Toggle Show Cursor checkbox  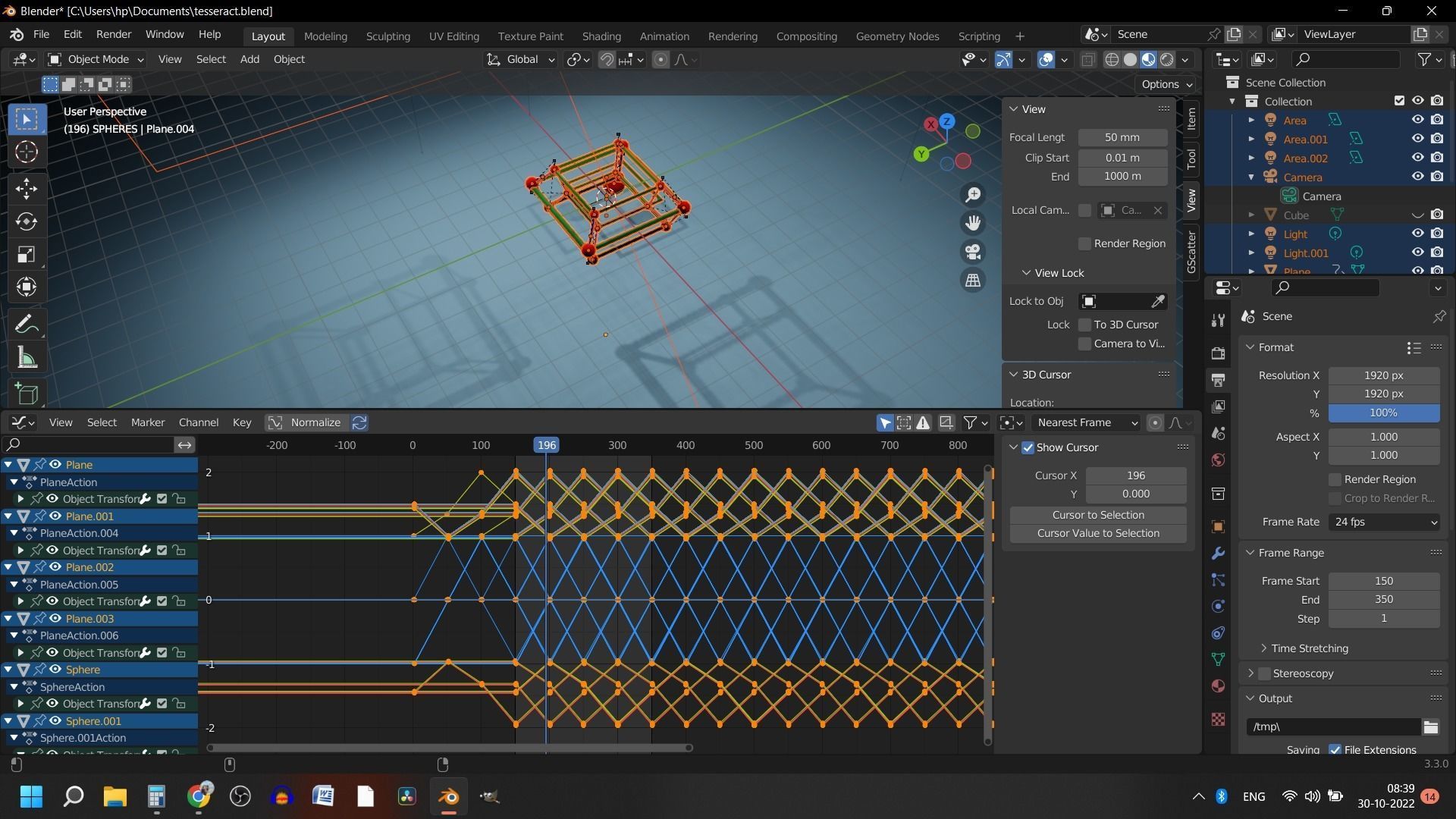click(1028, 448)
